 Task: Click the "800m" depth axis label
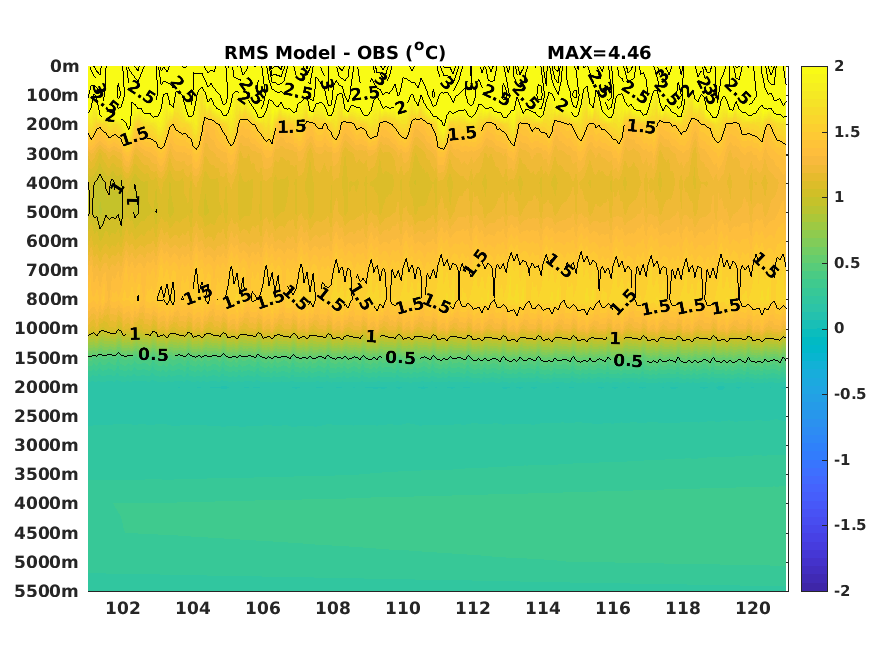[x=52, y=300]
